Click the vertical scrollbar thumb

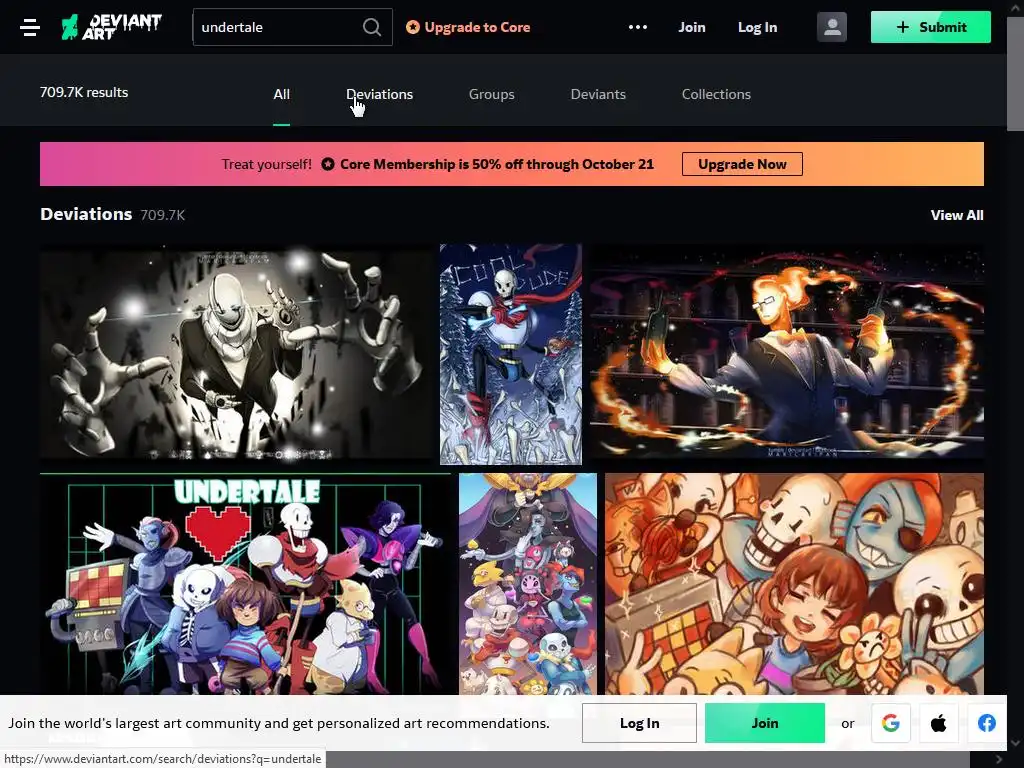(1015, 72)
